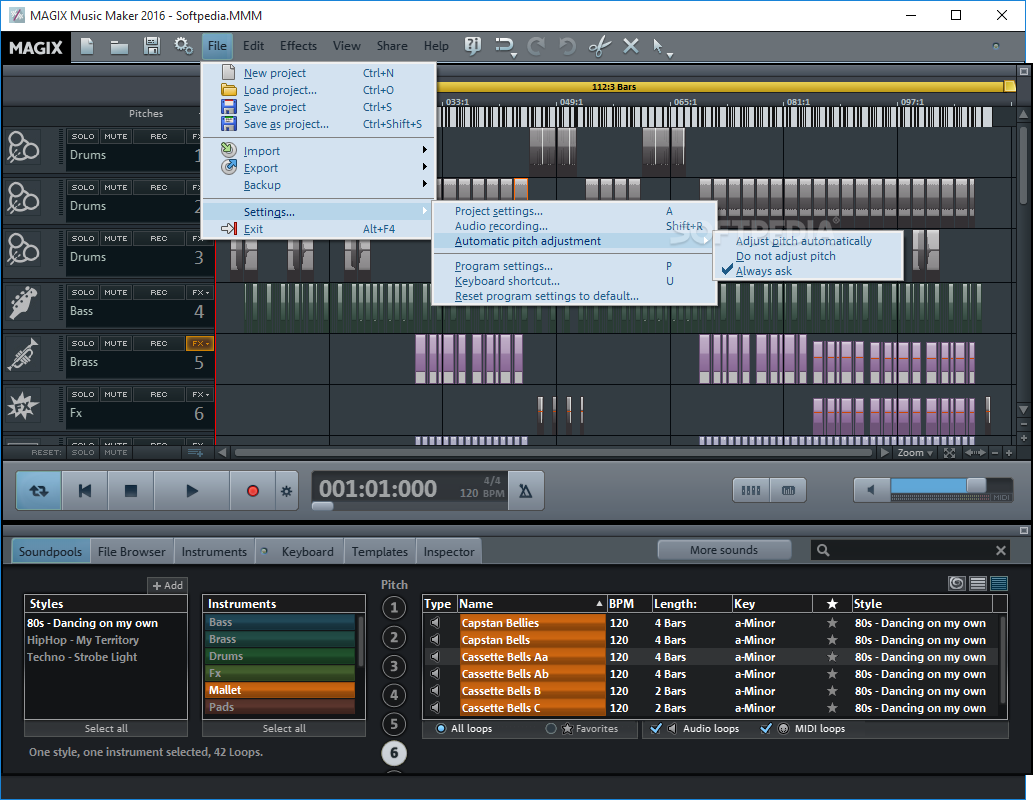Viewport: 1033px width, 800px height.
Task: Toggle the loop playback button
Action: 39,491
